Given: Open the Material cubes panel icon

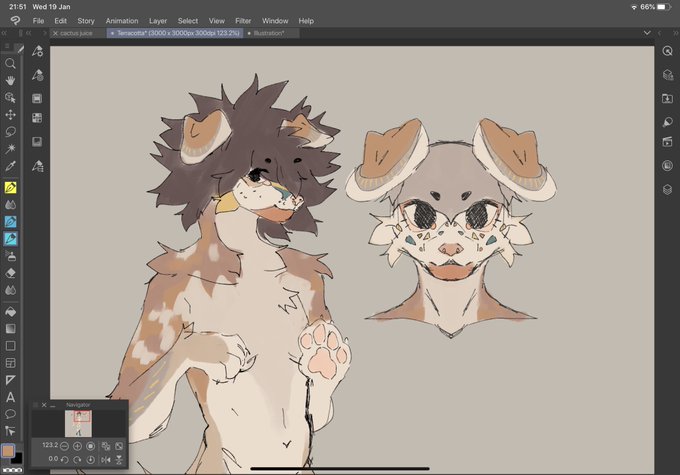Looking at the screenshot, I should coord(667,75).
